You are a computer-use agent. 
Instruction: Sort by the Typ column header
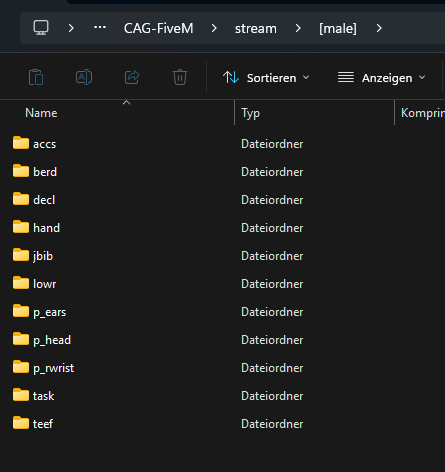point(250,113)
